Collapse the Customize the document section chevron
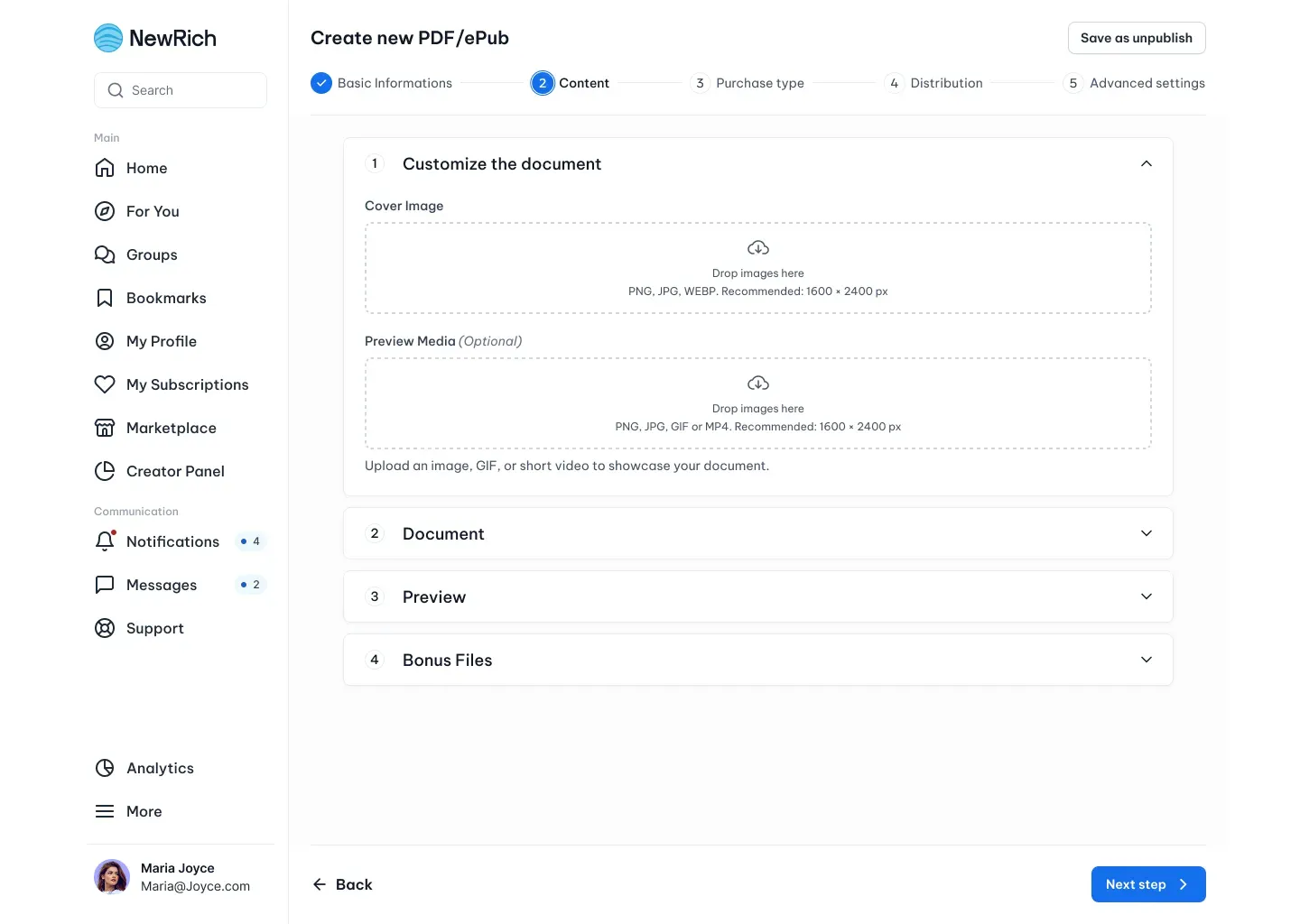Viewport: 1300px width, 924px height. (x=1147, y=163)
